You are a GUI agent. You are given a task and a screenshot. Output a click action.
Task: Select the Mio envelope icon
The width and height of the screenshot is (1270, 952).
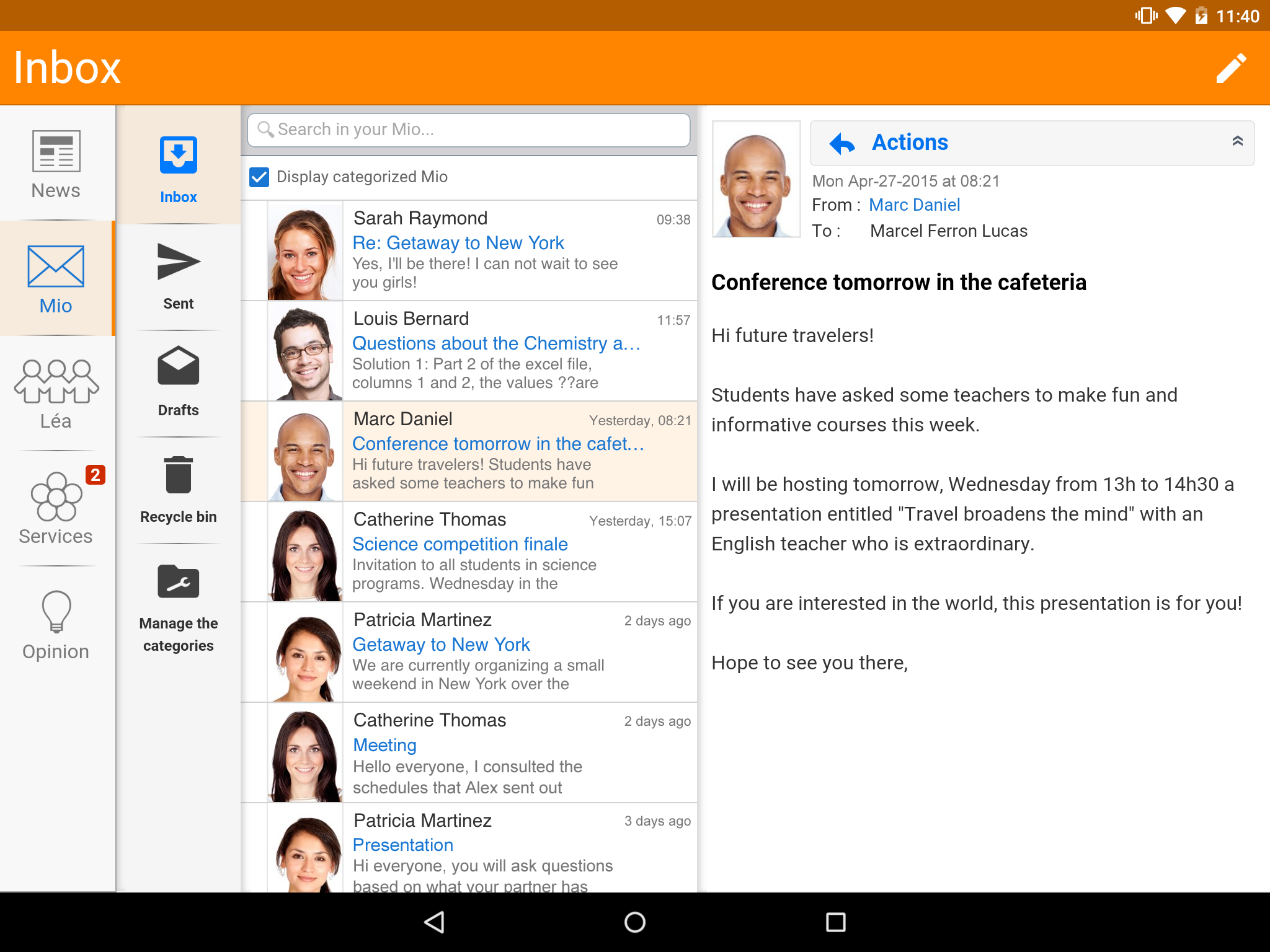tap(56, 267)
